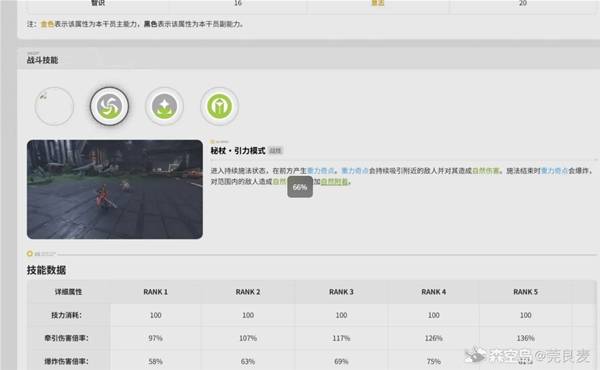Open the underlined 自然附着 link
Screen dimensions: 600x370
pyautogui.click(x=334, y=181)
